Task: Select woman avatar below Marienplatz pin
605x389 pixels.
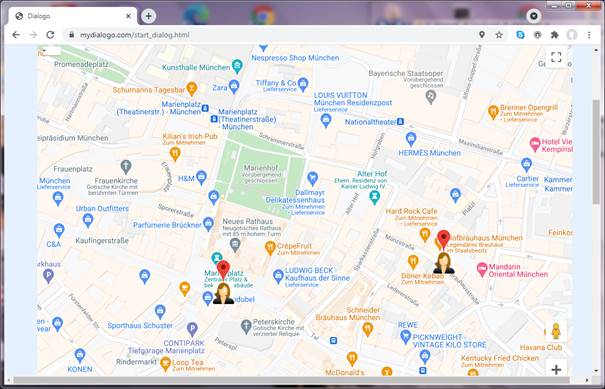Action: [x=223, y=293]
